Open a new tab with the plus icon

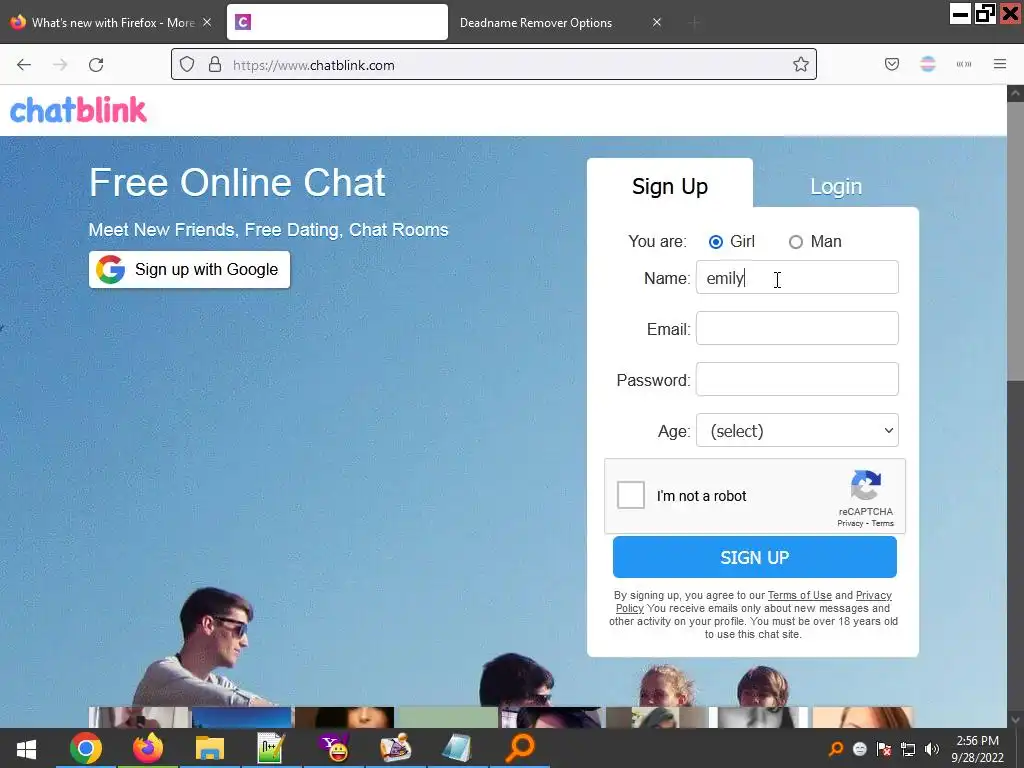694,23
